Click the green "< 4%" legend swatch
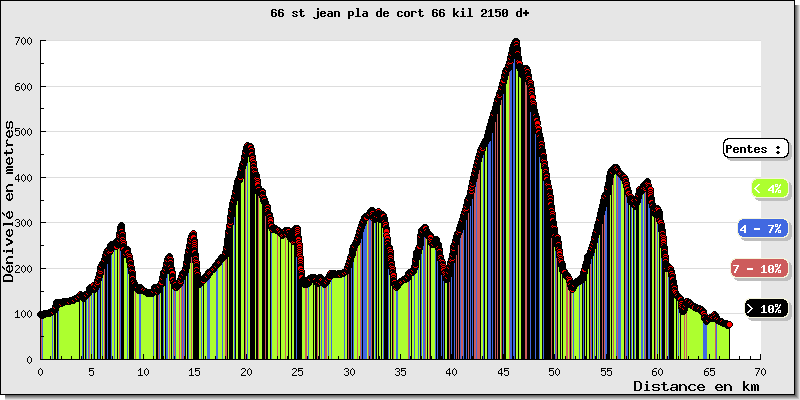 (x=767, y=188)
